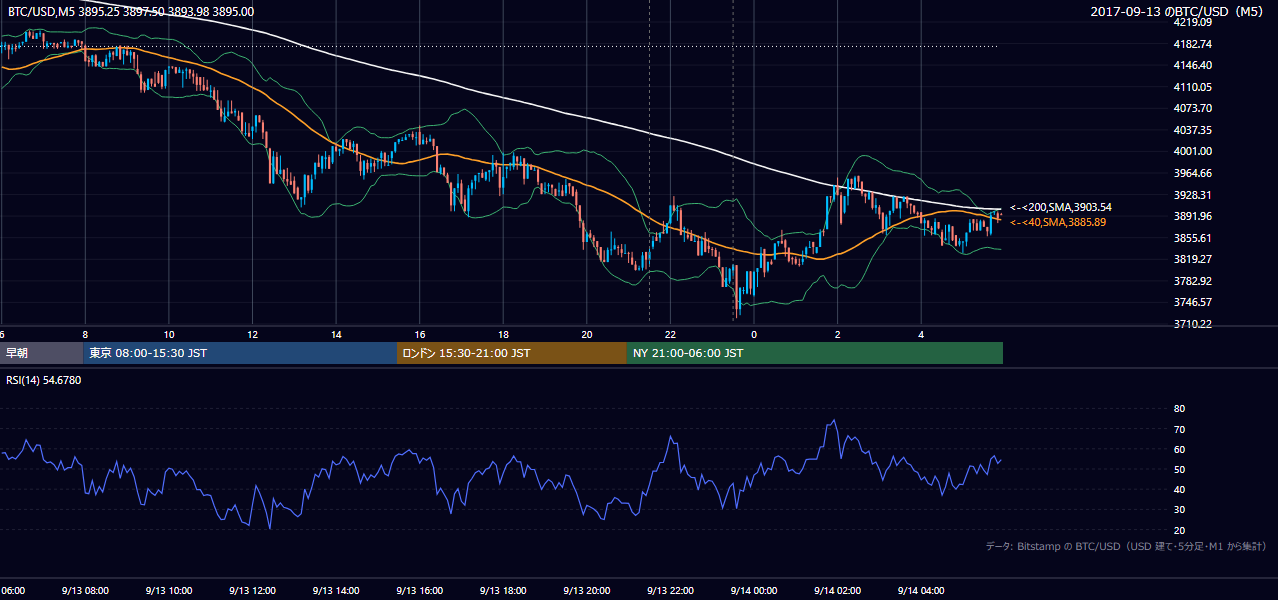This screenshot has width=1278, height=600.
Task: Click the 200 SMA label 3903.54
Action: 1061,207
